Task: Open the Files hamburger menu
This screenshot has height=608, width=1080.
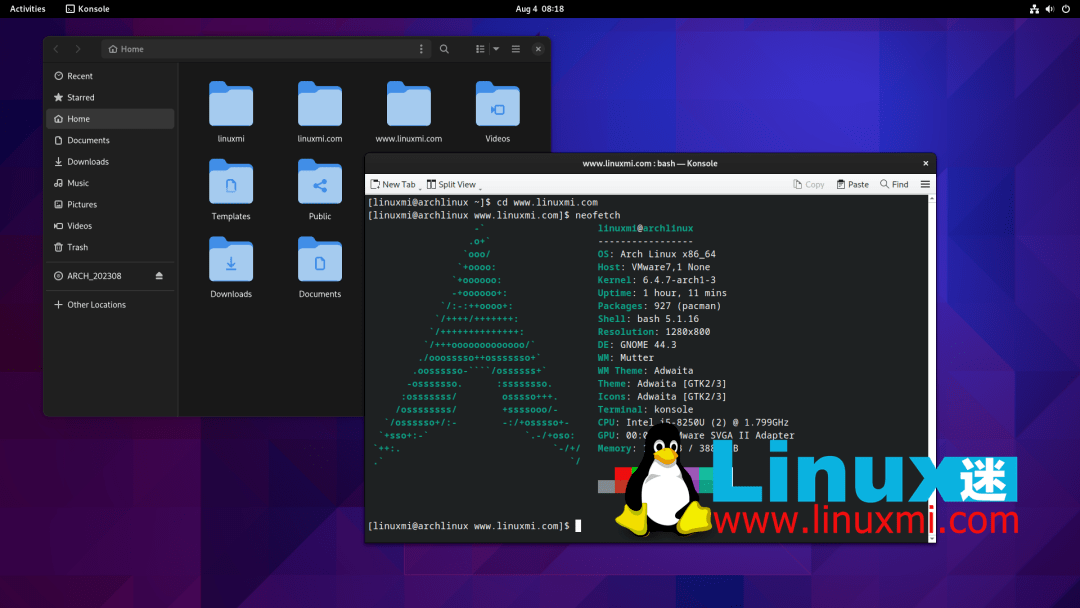Action: 516,49
